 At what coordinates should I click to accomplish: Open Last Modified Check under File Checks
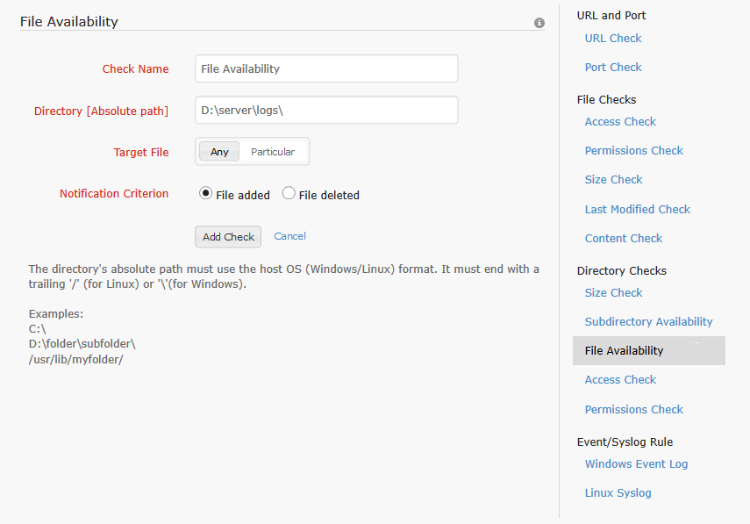click(x=637, y=209)
